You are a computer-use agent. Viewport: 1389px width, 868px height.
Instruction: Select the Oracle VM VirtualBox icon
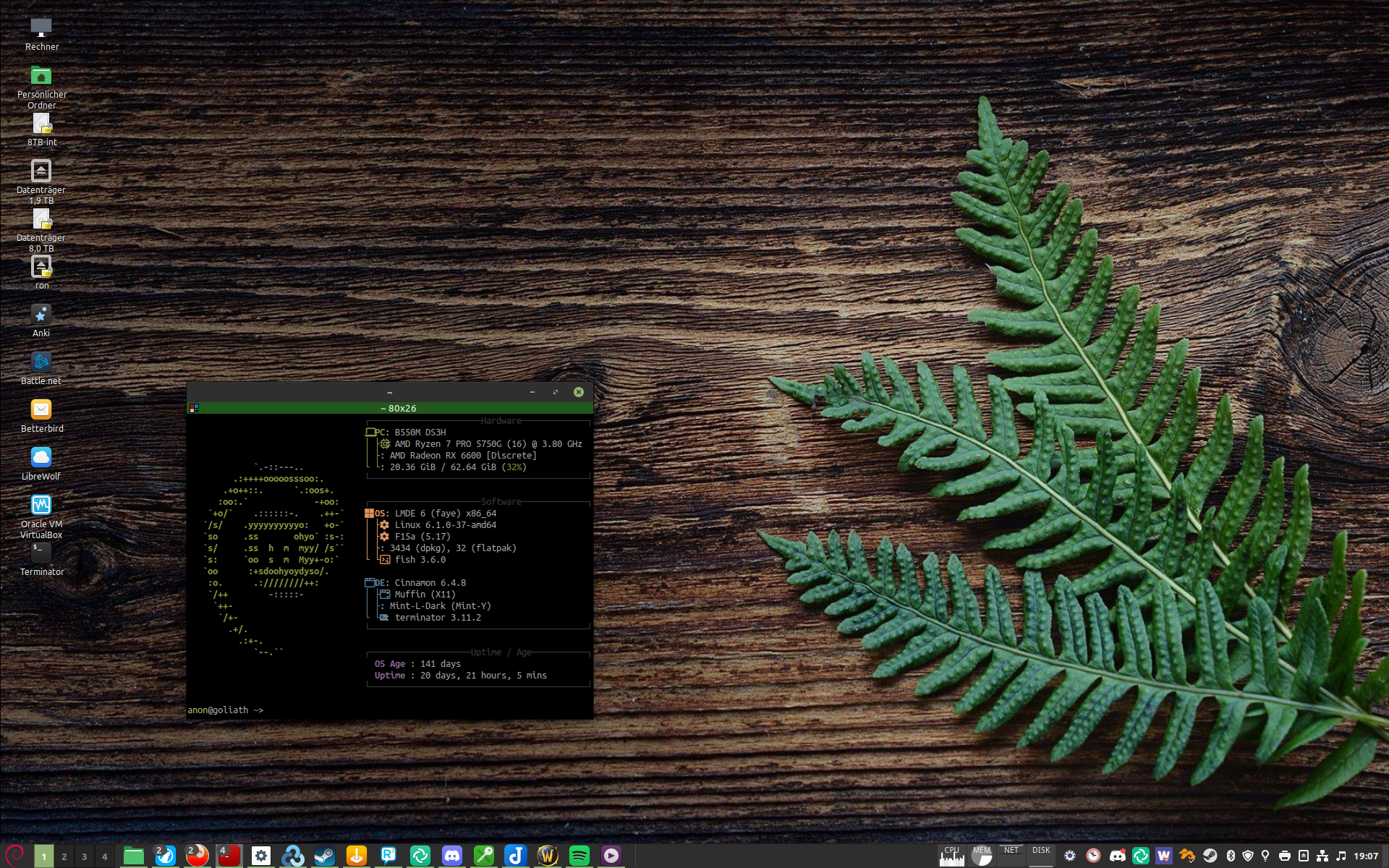41,516
